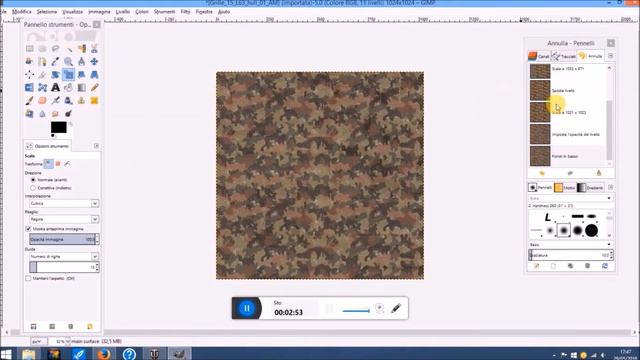Switch to the Tracciati tab
Screen dimensions: 640x360
point(564,56)
